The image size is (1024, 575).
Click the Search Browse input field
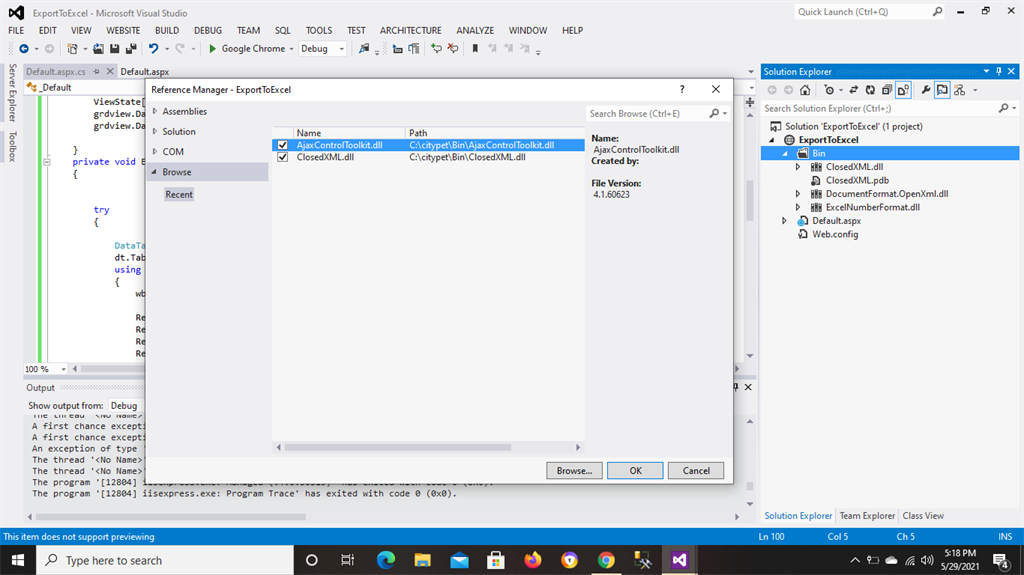coord(647,113)
